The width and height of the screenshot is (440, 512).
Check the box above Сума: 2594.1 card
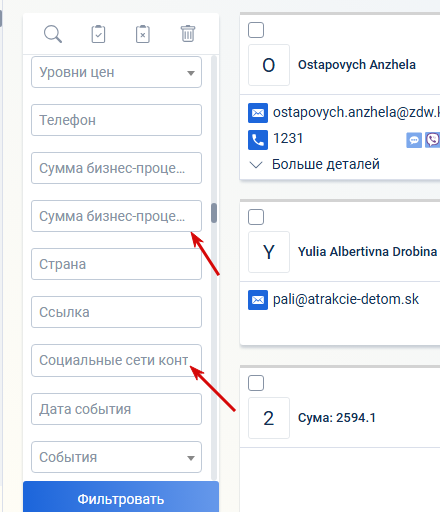256,383
